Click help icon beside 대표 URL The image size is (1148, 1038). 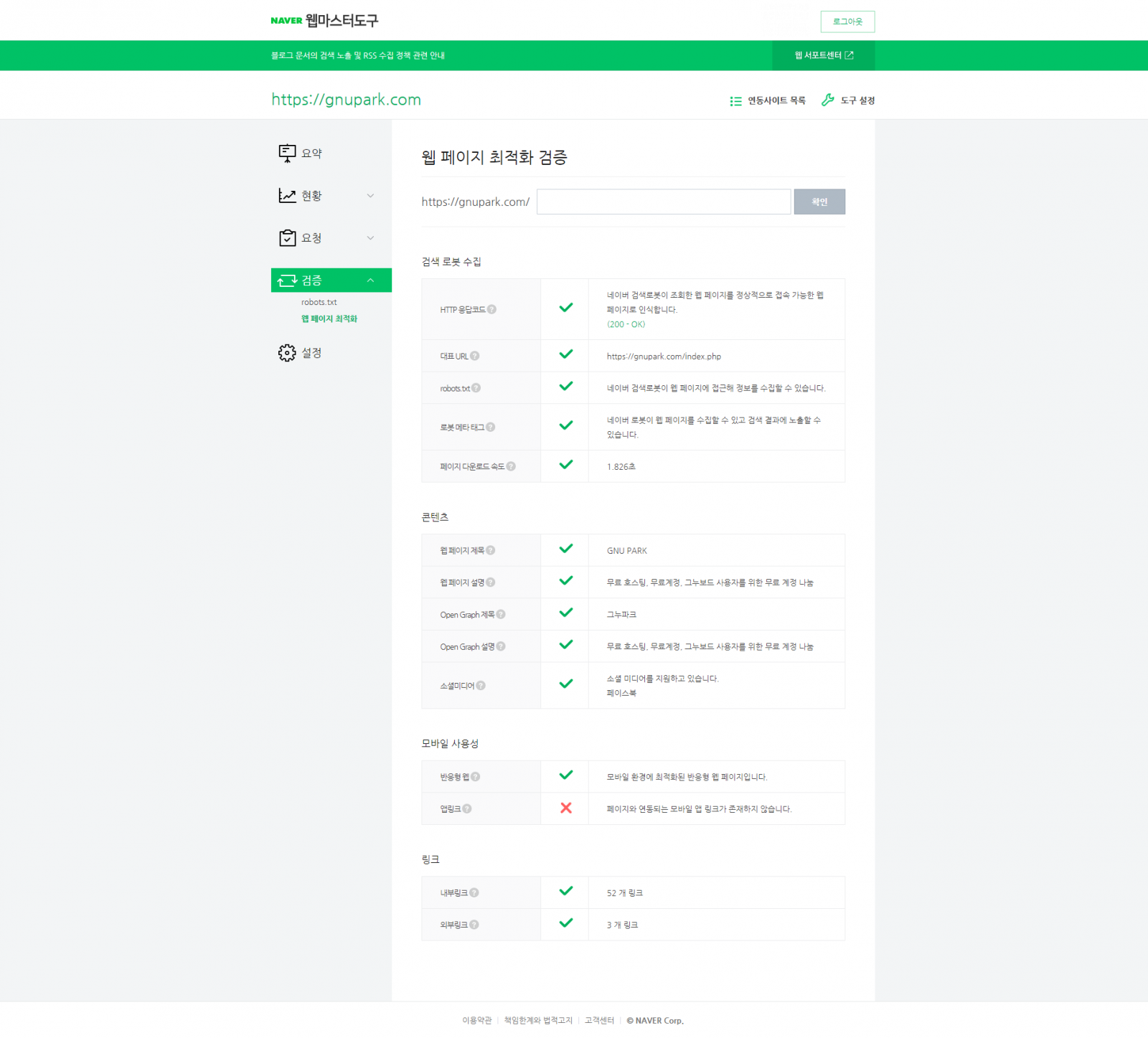pyautogui.click(x=475, y=357)
